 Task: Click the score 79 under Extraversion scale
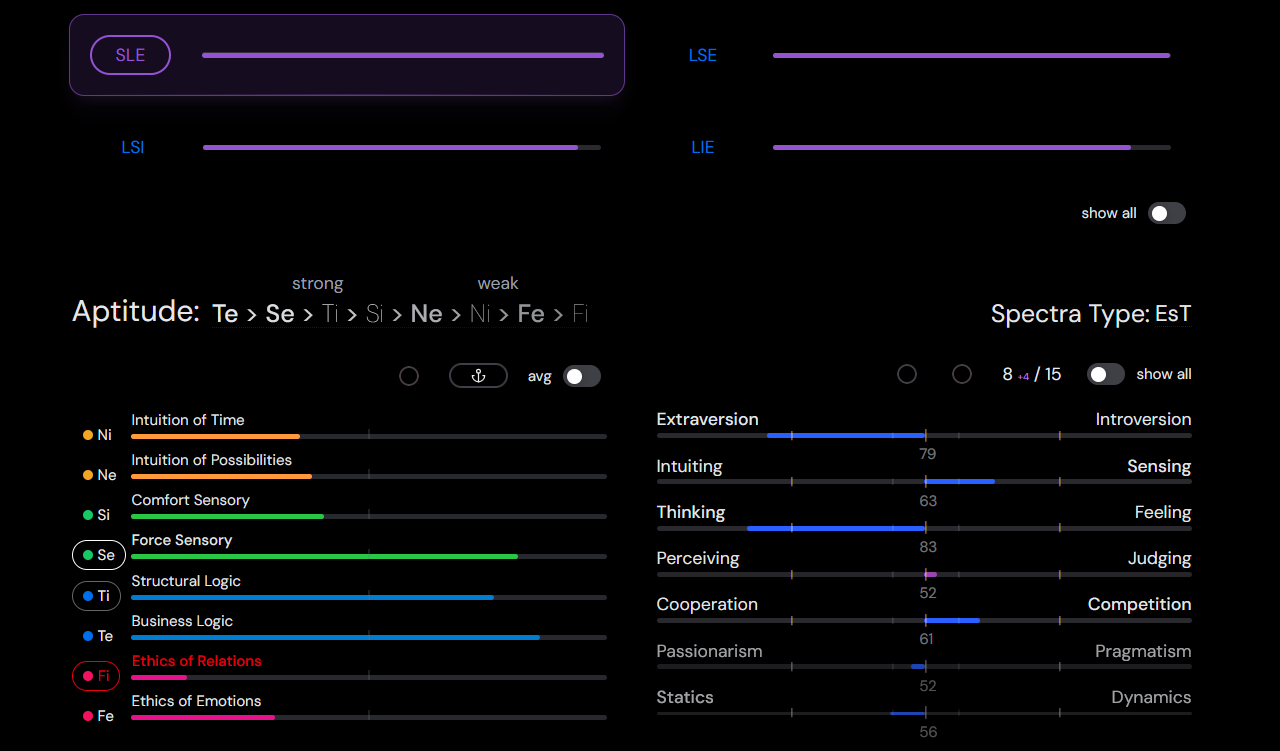(x=928, y=454)
